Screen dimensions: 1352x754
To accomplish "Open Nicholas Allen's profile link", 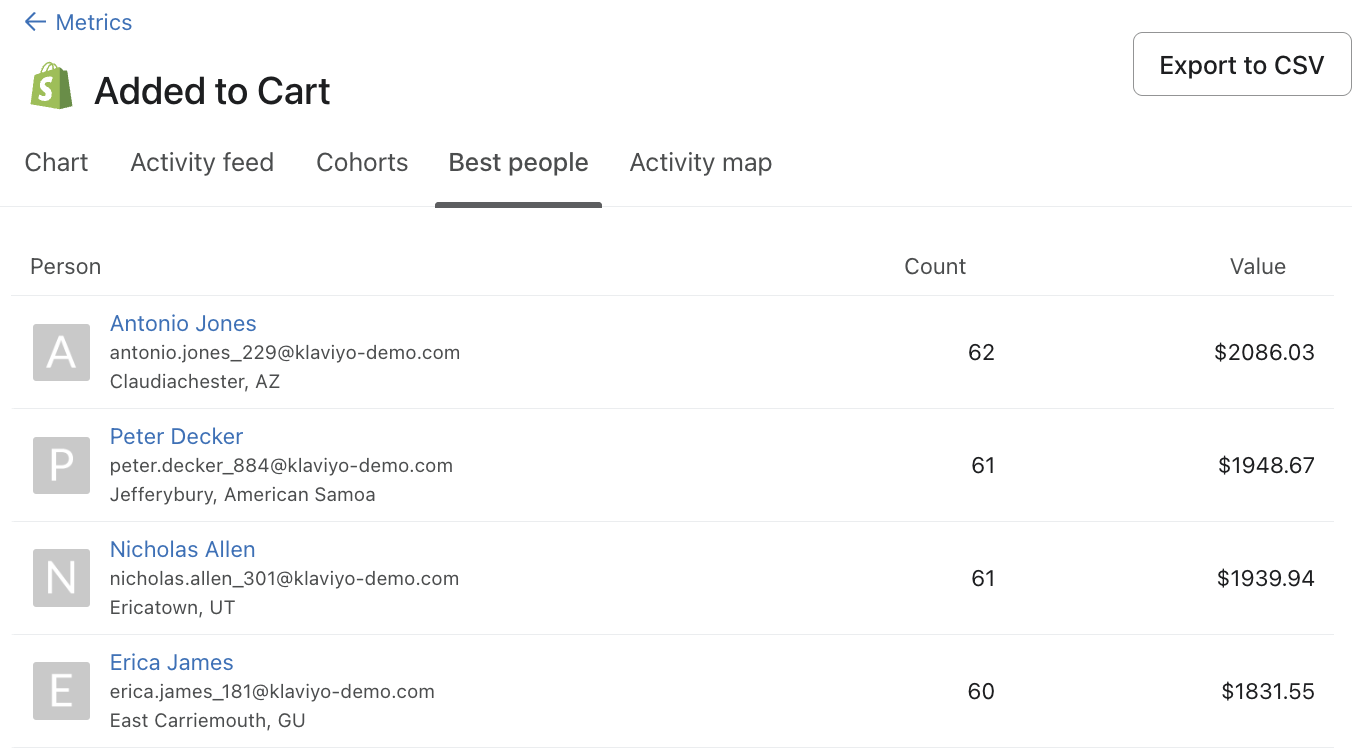I will point(182,550).
